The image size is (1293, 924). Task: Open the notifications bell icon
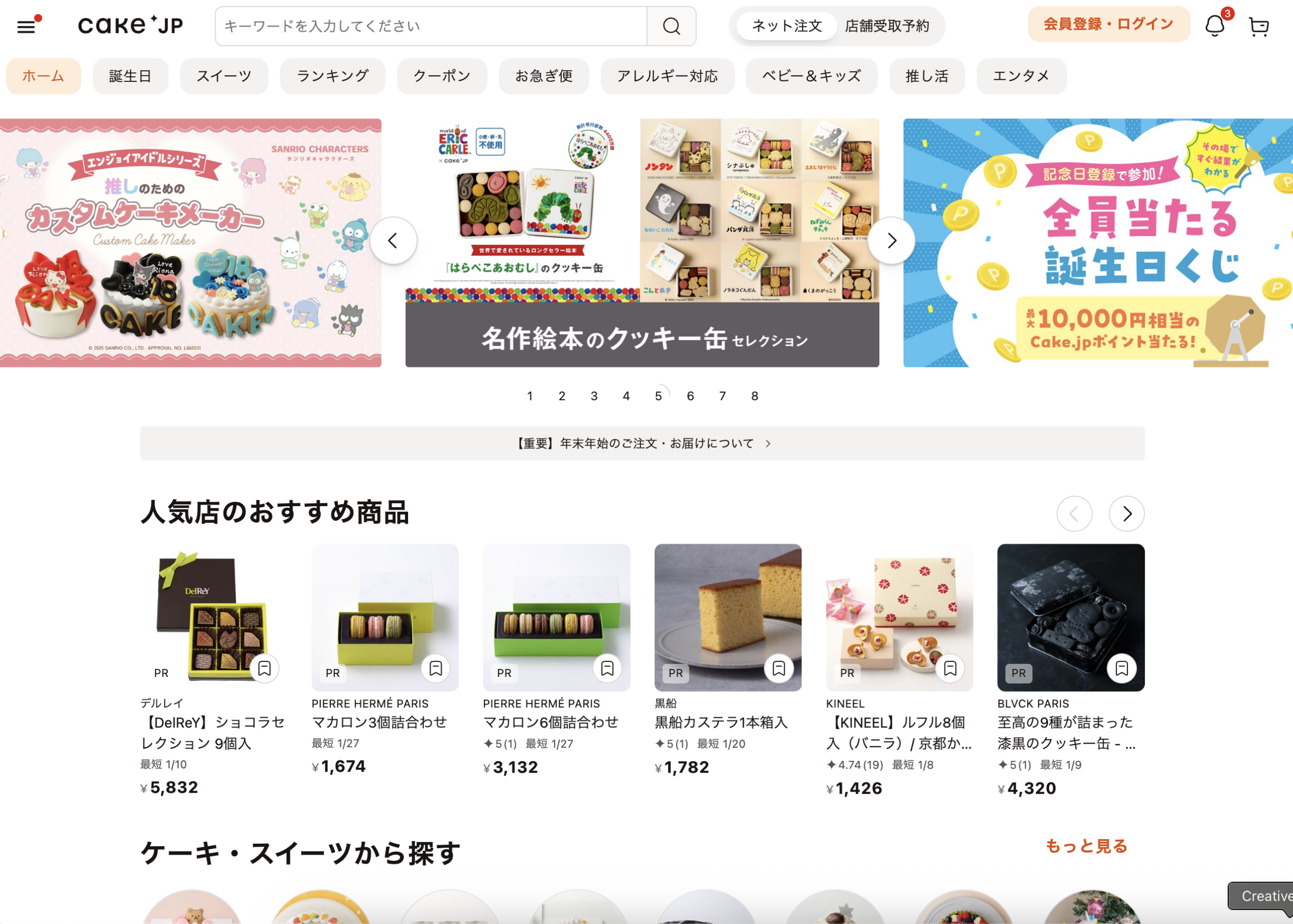pyautogui.click(x=1215, y=26)
